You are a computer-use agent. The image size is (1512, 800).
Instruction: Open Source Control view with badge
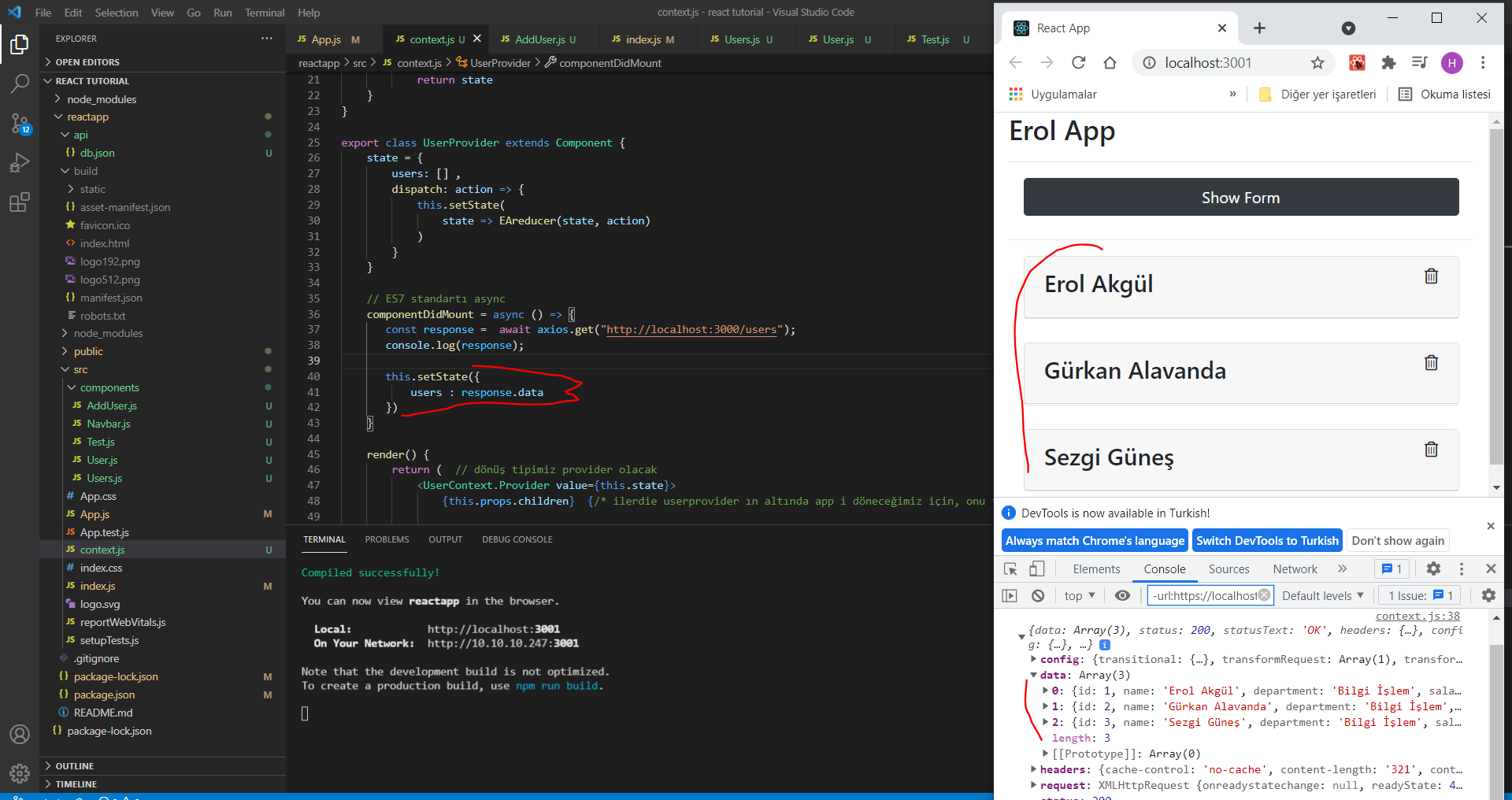(x=20, y=123)
